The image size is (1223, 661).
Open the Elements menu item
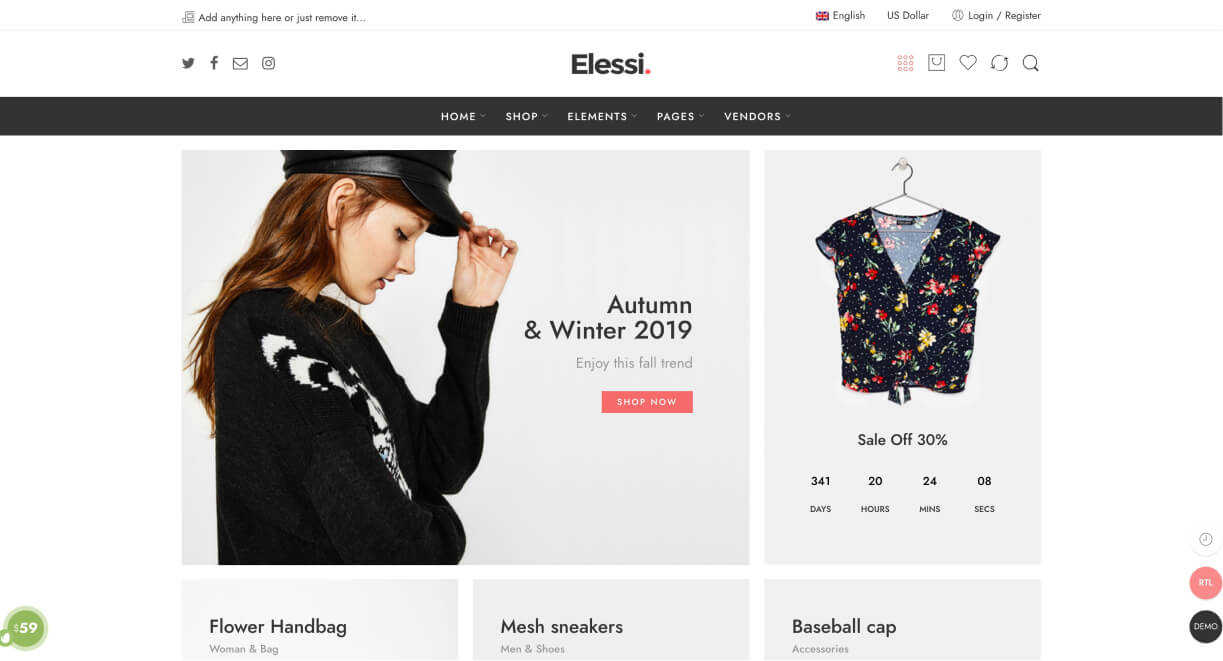tap(602, 117)
